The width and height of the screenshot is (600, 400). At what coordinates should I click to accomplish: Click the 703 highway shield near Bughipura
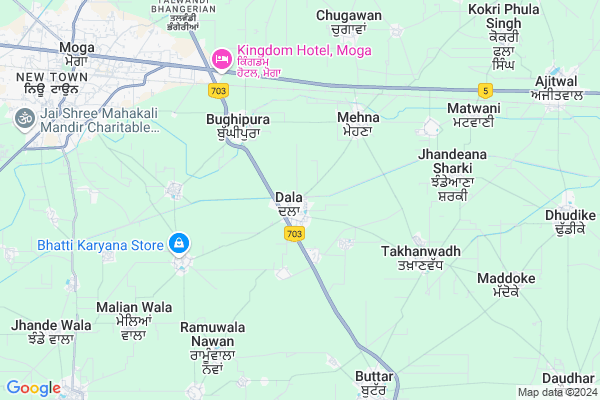point(218,91)
